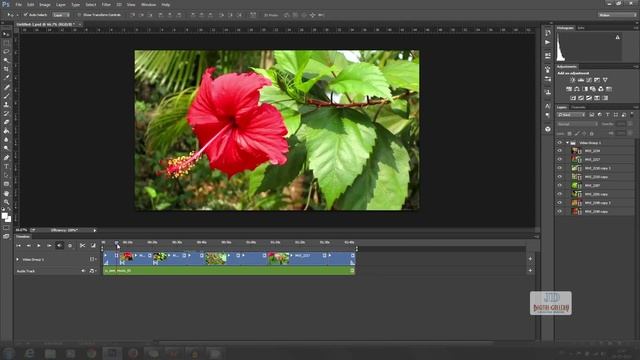Open the Filter menu
640x360 pixels.
tap(106, 4)
